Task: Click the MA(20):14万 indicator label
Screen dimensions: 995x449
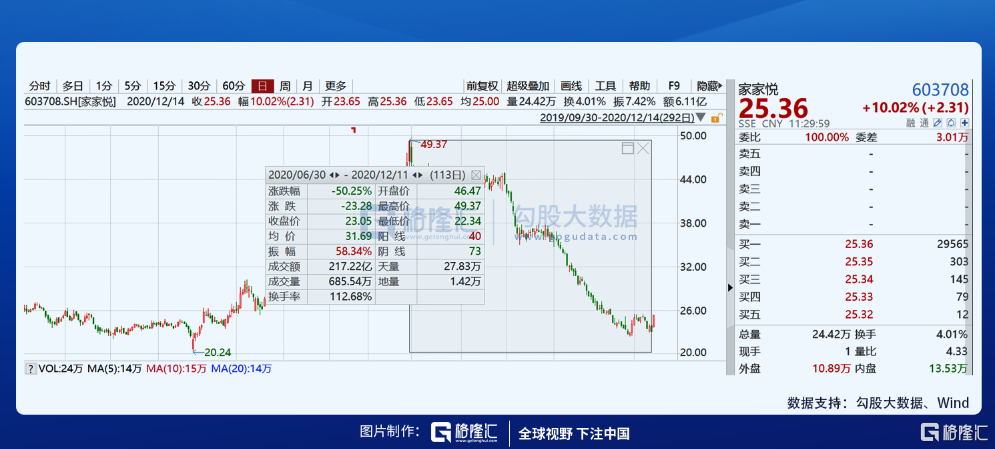Action: tap(241, 368)
